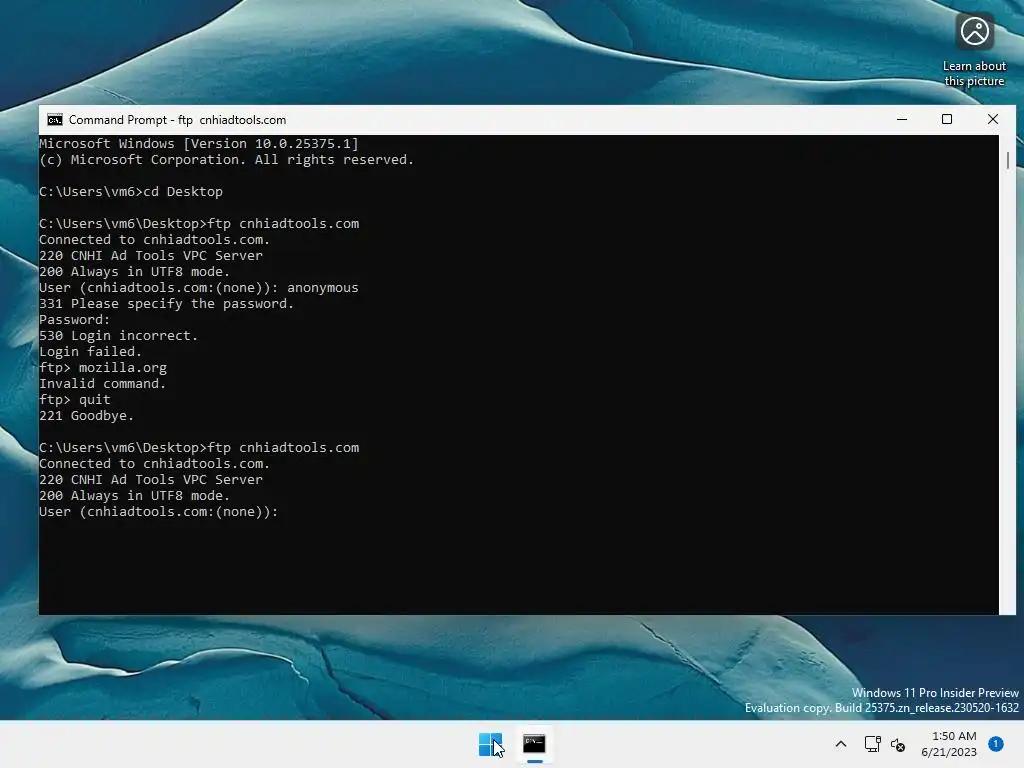Open the clock showing 1:50 AM
Image resolution: width=1024 pixels, height=768 pixels.
tap(954, 736)
